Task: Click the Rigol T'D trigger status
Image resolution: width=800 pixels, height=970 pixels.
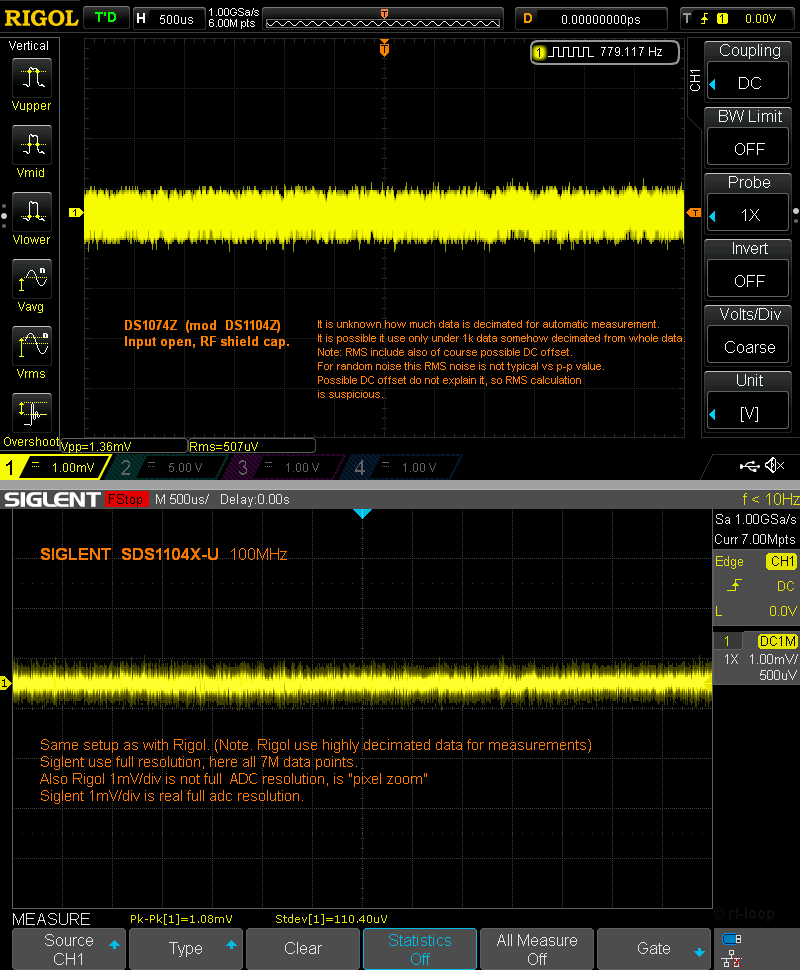Action: (x=106, y=17)
